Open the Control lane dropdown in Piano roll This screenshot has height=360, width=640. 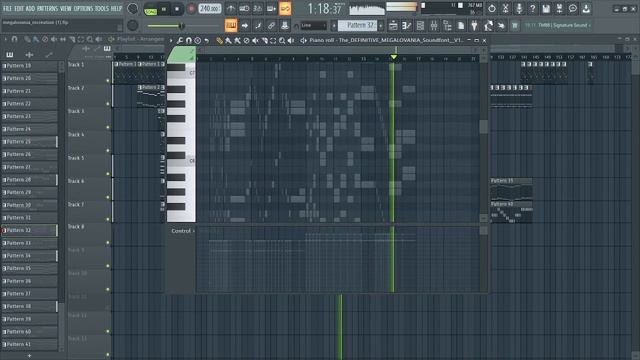coord(182,231)
